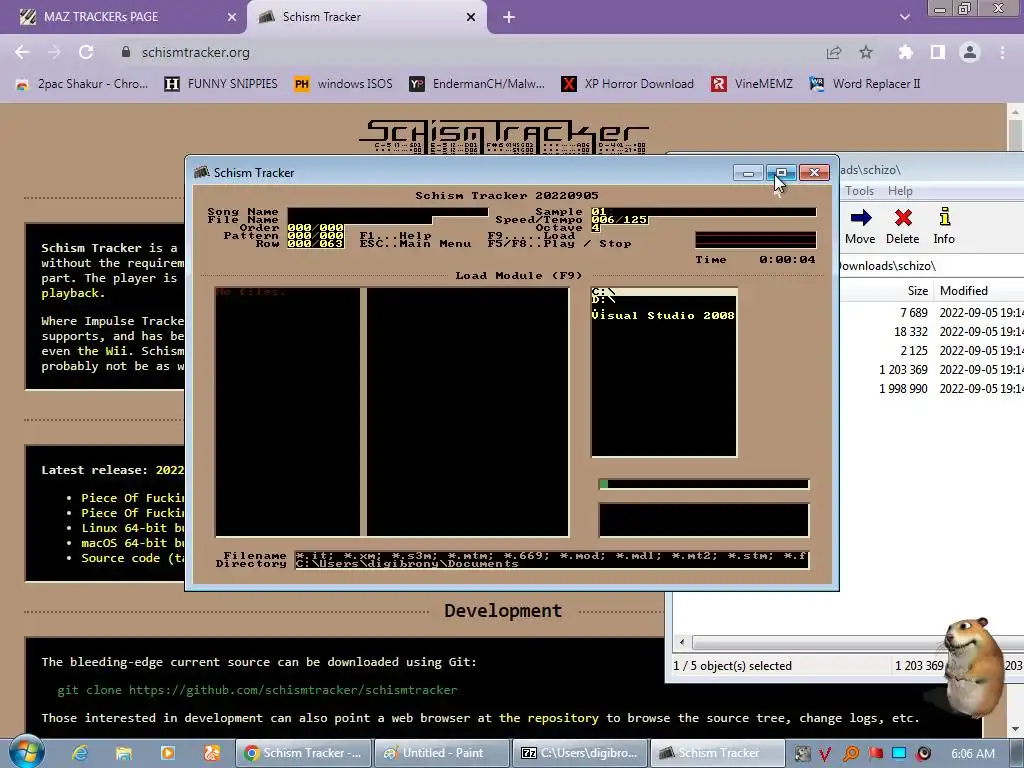Open the XP Horror Download bookmark

pos(628,84)
